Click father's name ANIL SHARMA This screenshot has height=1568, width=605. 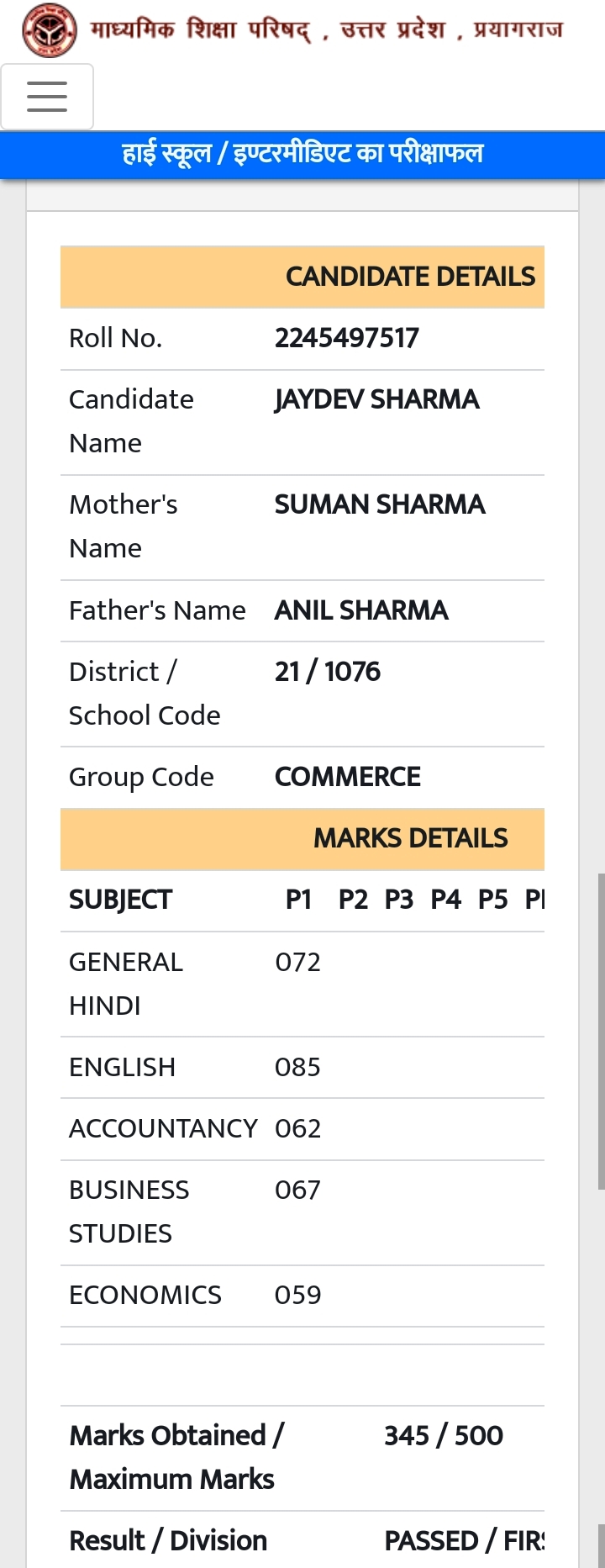click(x=361, y=610)
